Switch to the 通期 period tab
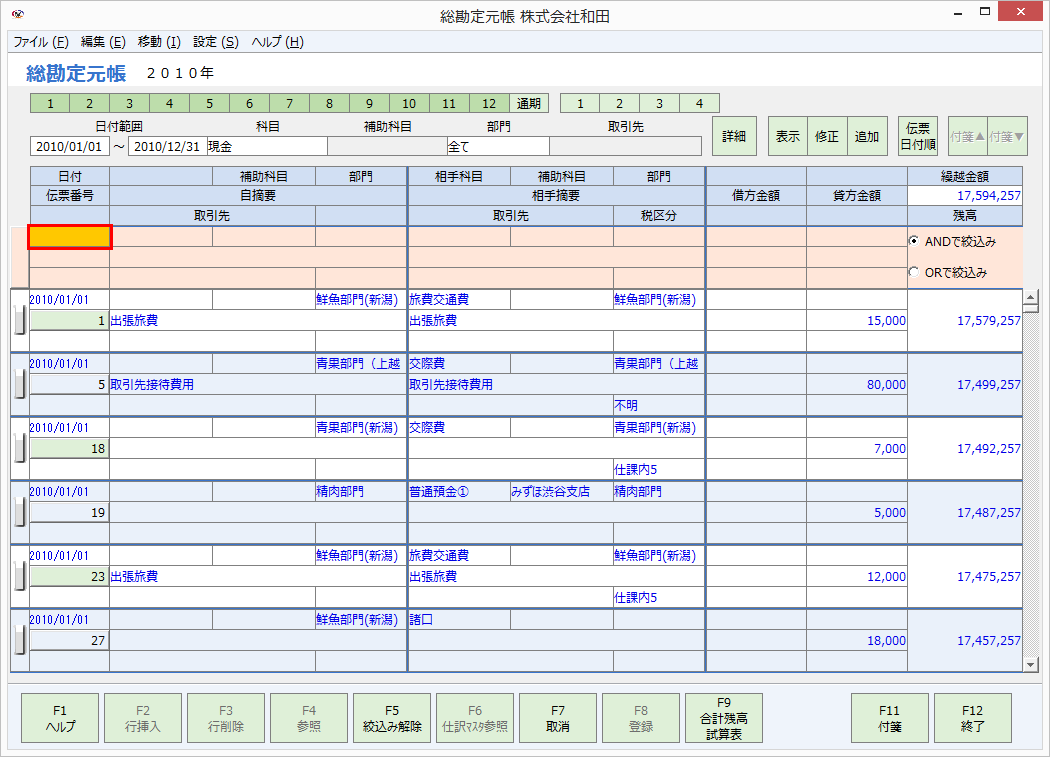The image size is (1050, 757). click(530, 103)
